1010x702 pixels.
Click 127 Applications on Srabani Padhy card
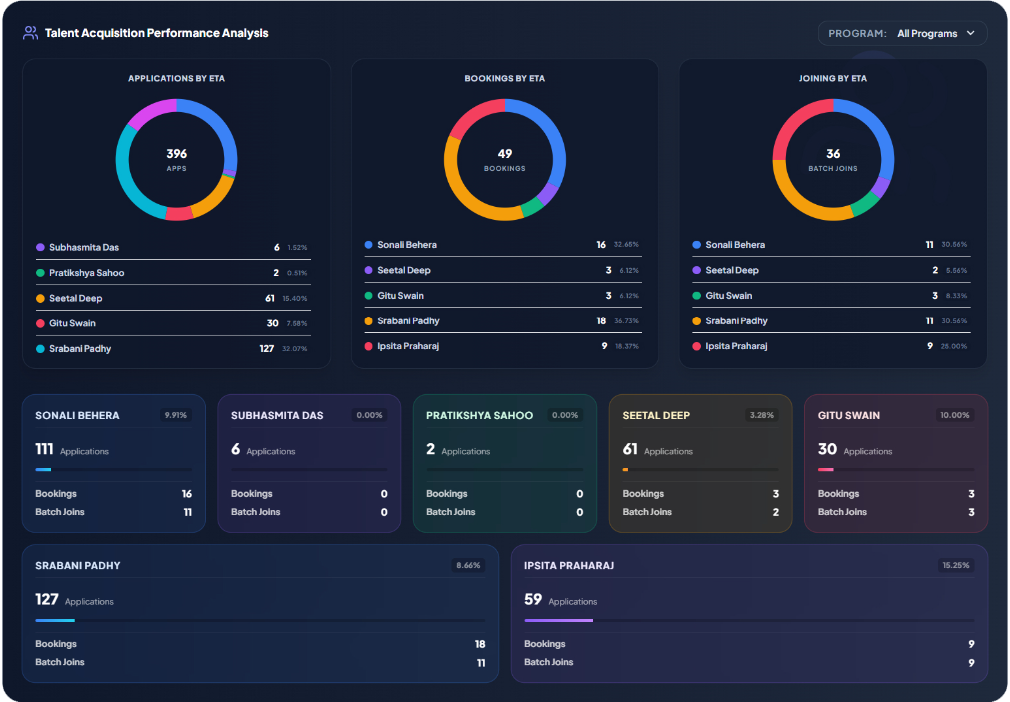(x=74, y=600)
